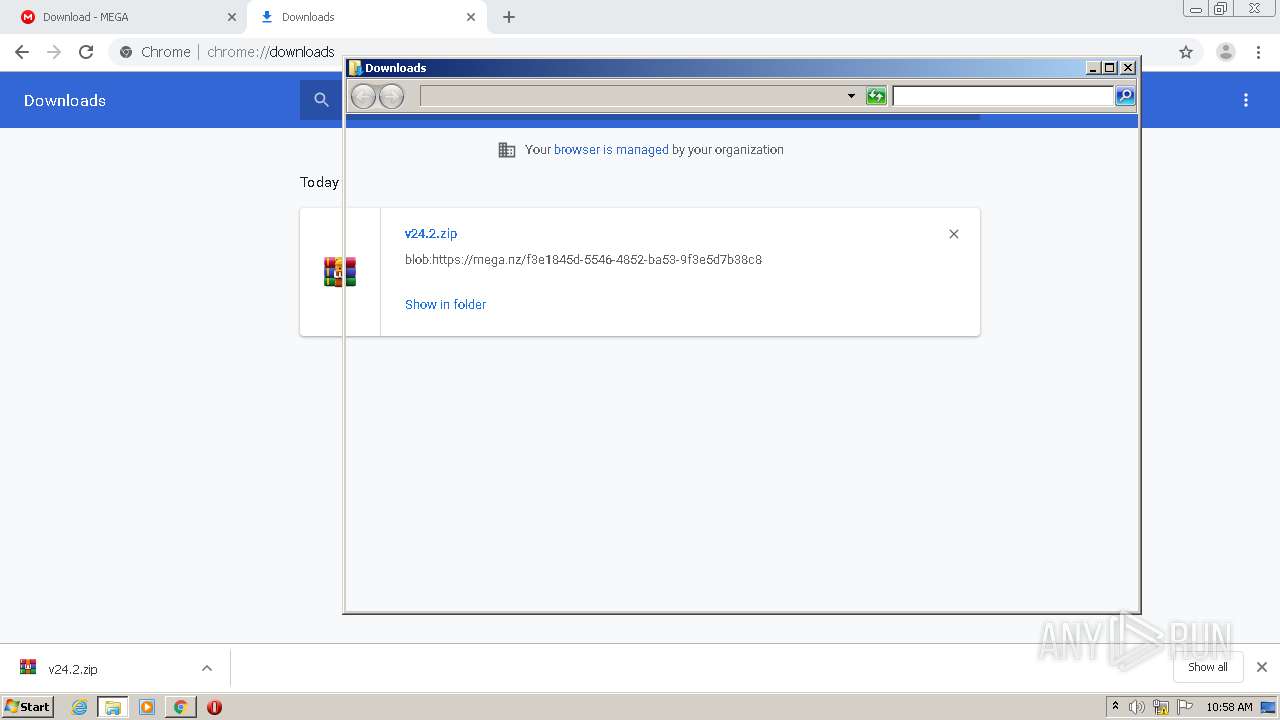Select the Downloads browser tab
This screenshot has height=720, width=1280.
point(366,17)
